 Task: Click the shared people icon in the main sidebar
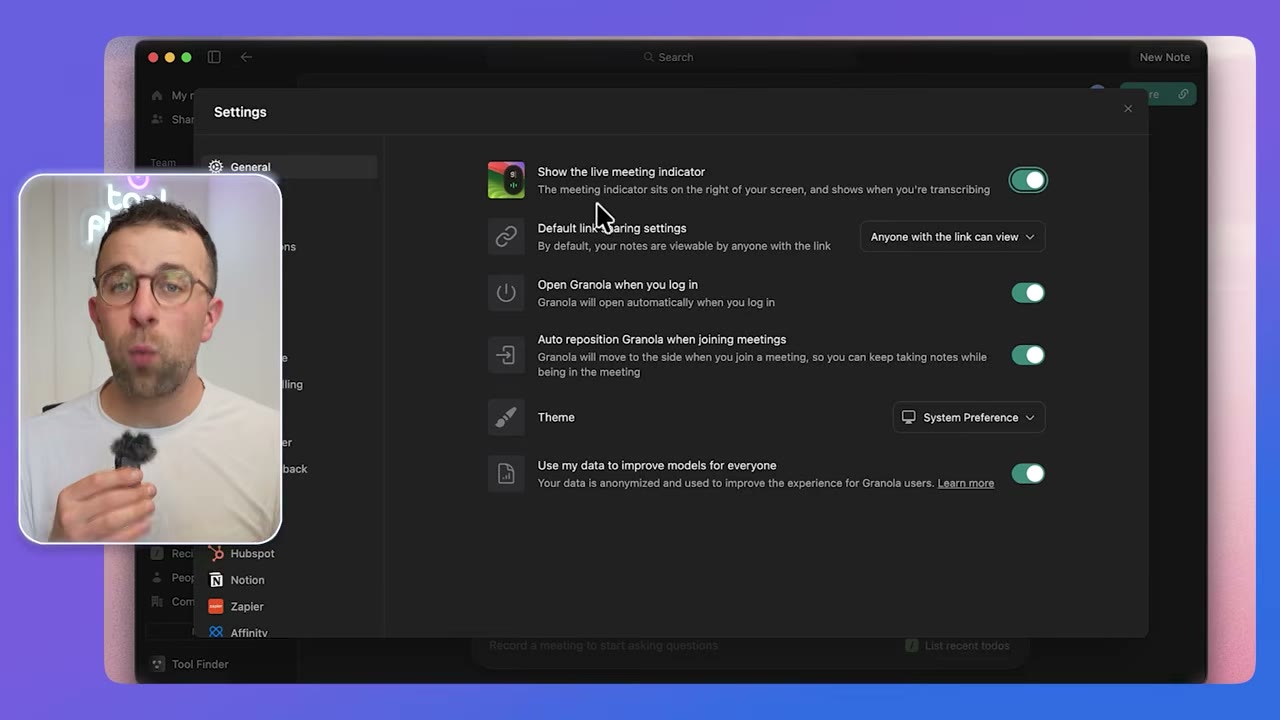[x=157, y=119]
